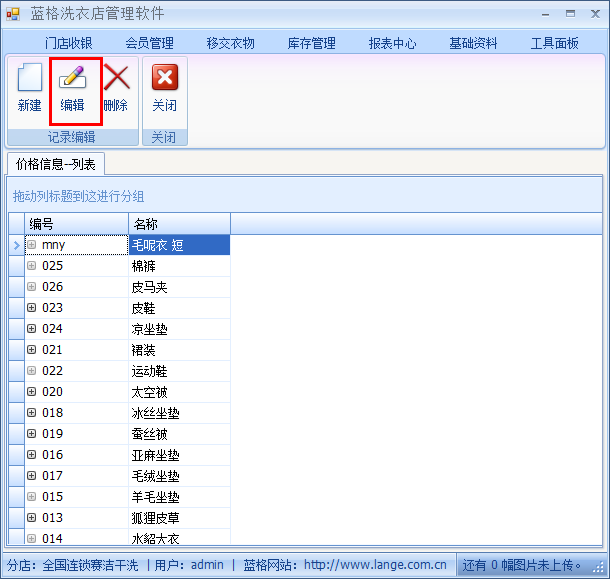Click the 新建 (New) document icon
This screenshot has width=610, height=579.
(x=30, y=77)
